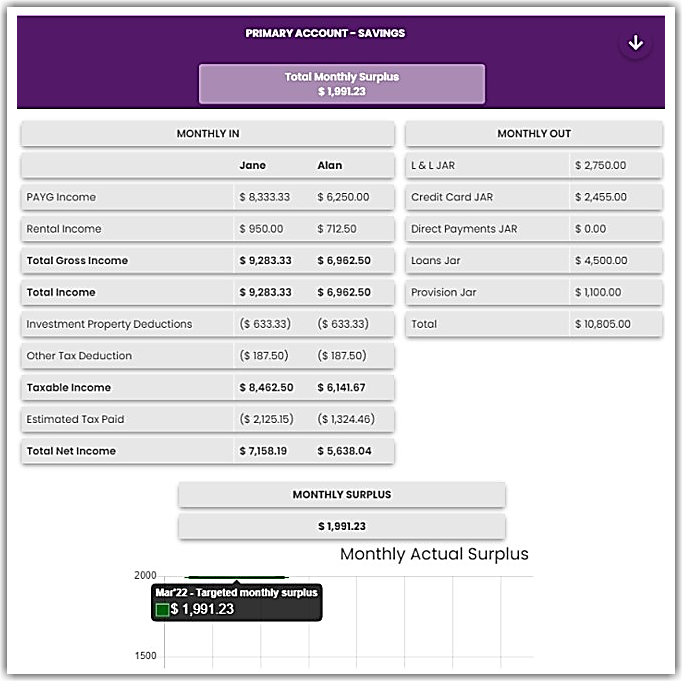Click Alan's rental income $ 712.50
683x682 pixels.
337,229
